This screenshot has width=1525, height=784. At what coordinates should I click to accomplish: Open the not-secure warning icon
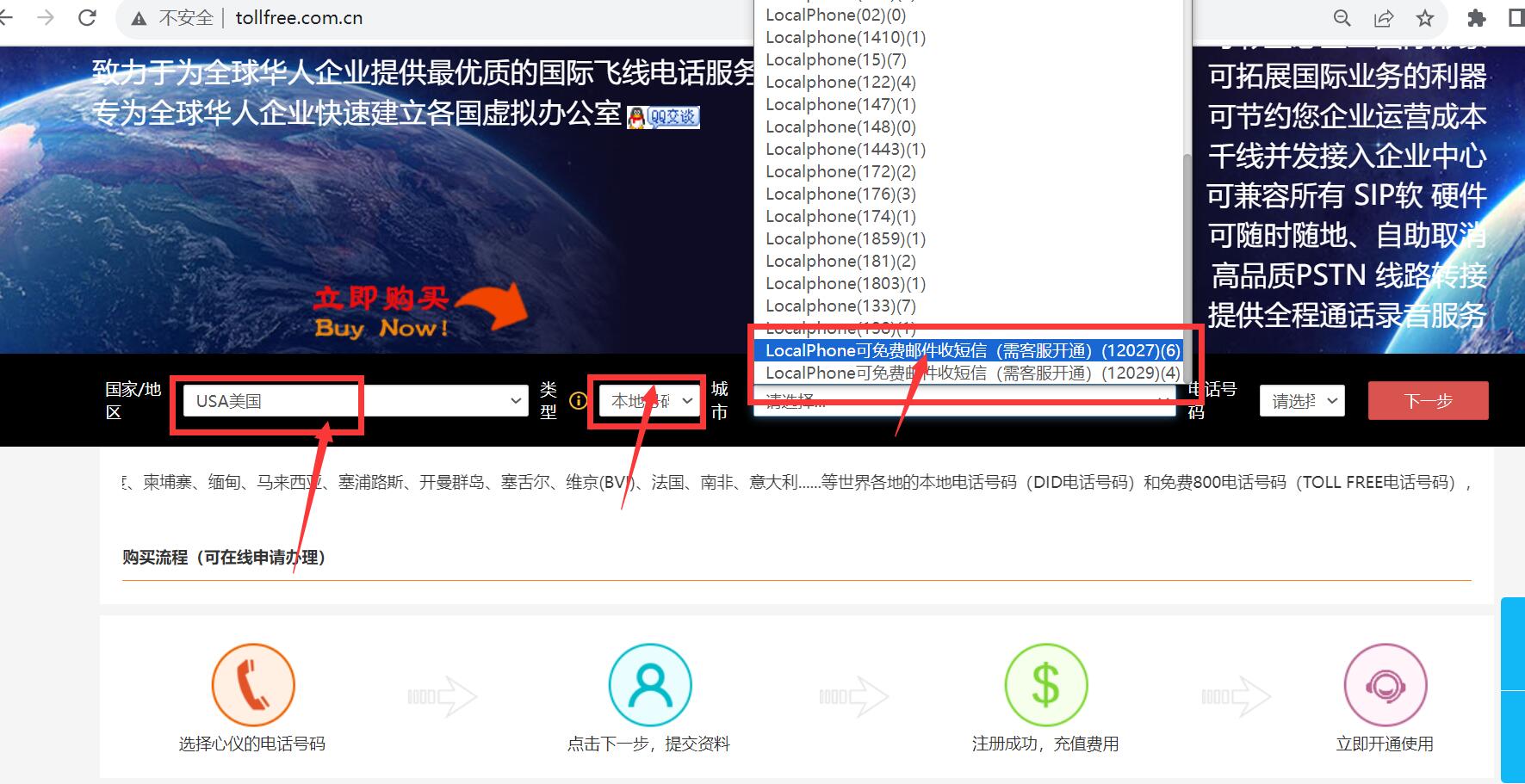(139, 18)
